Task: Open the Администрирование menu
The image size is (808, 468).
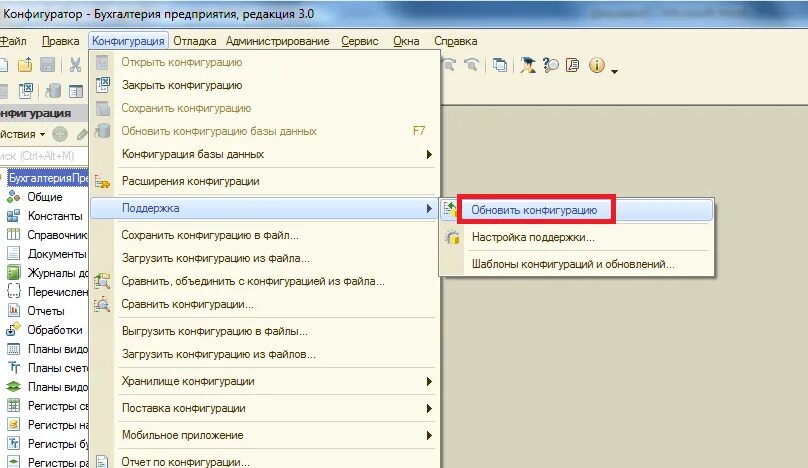Action: pyautogui.click(x=277, y=41)
